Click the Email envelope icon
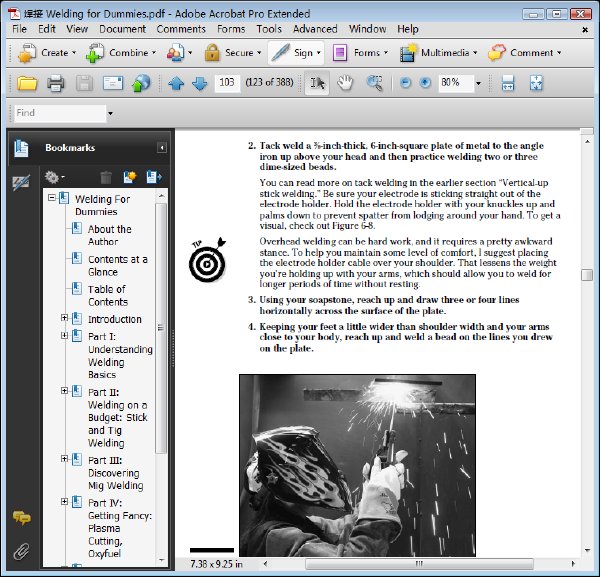Image resolution: width=600 pixels, height=577 pixels. (113, 83)
